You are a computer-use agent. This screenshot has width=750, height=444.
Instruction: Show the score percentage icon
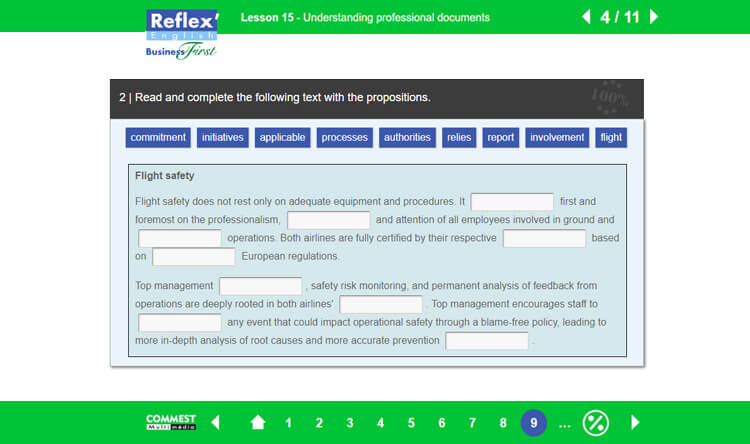pos(596,423)
